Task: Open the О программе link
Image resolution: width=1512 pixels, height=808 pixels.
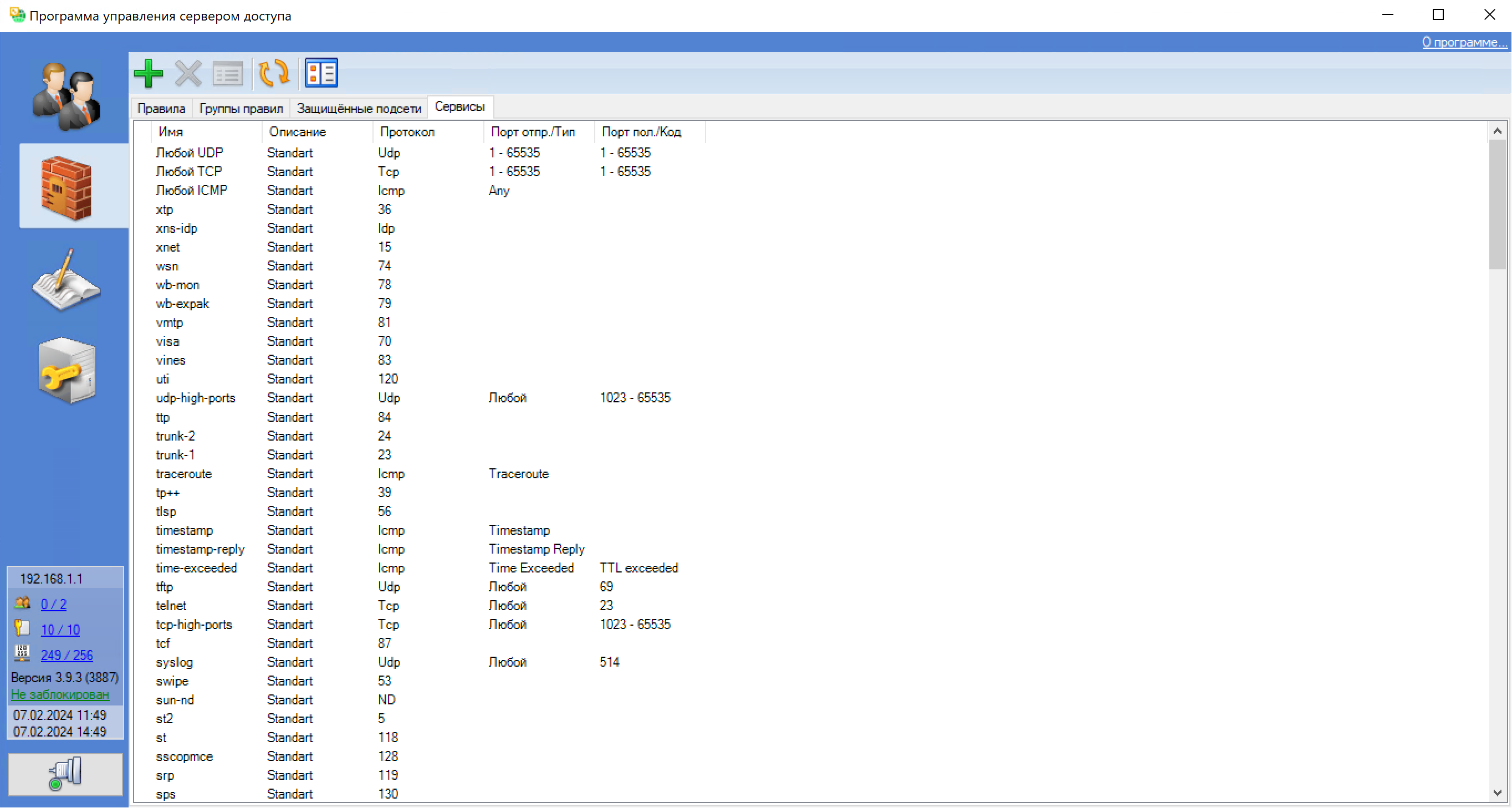Action: [x=1464, y=42]
